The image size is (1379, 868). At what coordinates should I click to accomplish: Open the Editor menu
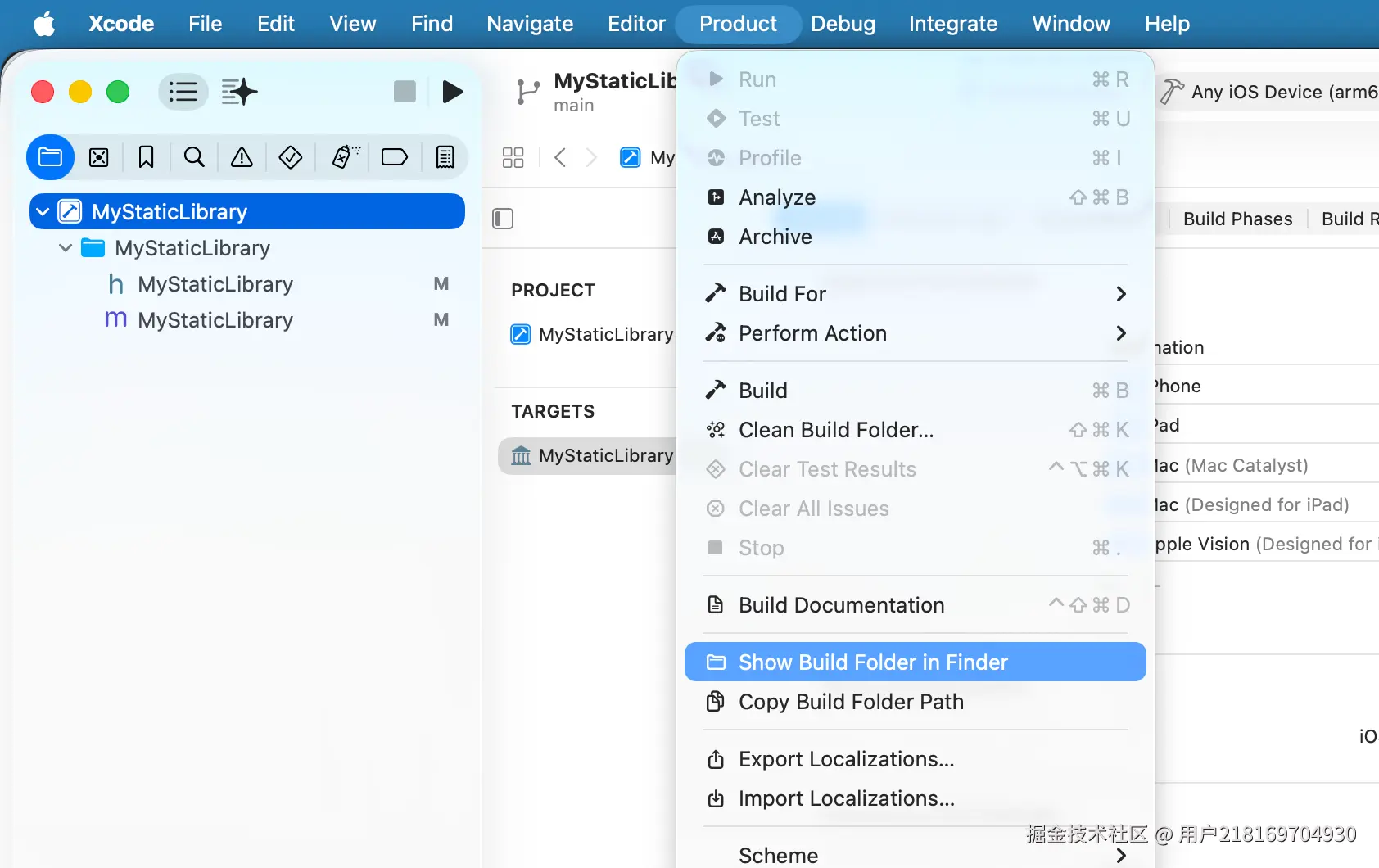point(636,24)
